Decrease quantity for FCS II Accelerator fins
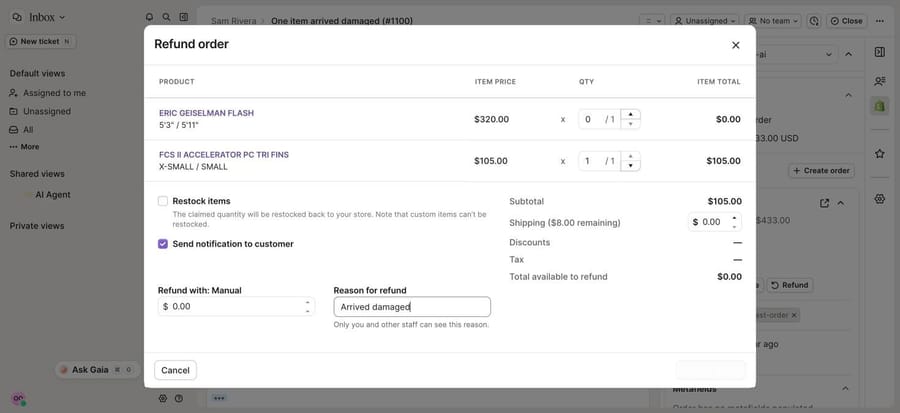 click(x=631, y=166)
